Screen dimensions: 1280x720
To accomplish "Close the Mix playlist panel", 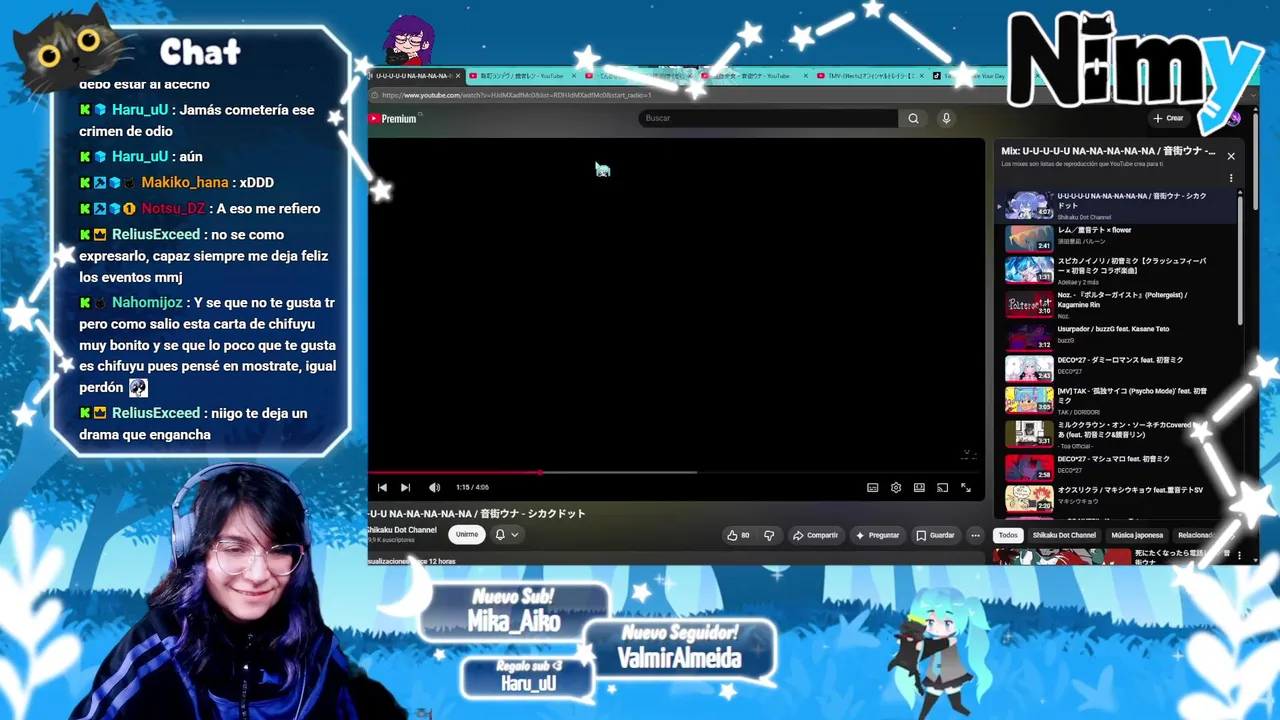I will click(x=1231, y=156).
